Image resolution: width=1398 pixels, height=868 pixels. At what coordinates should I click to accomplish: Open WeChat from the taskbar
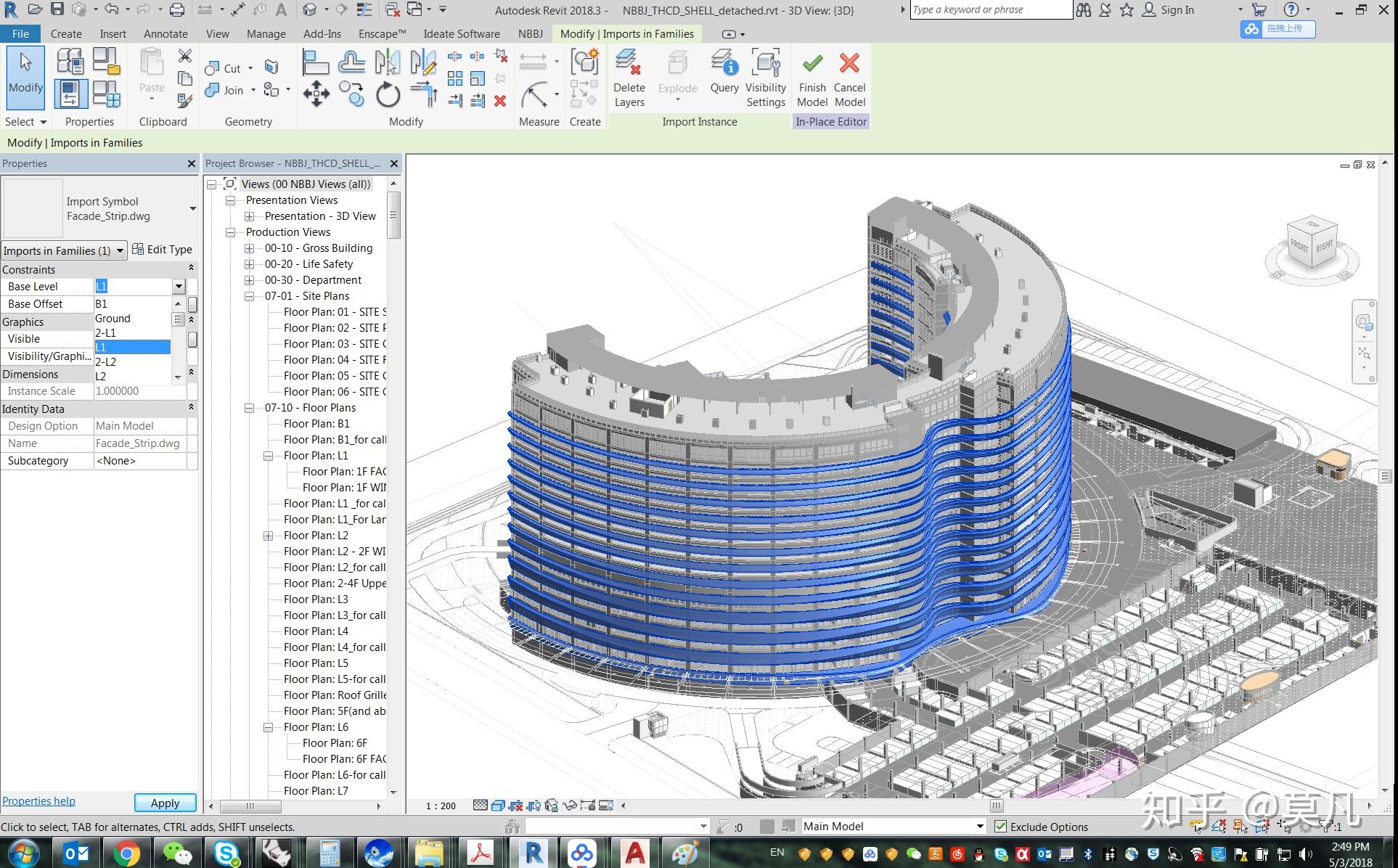(x=176, y=853)
